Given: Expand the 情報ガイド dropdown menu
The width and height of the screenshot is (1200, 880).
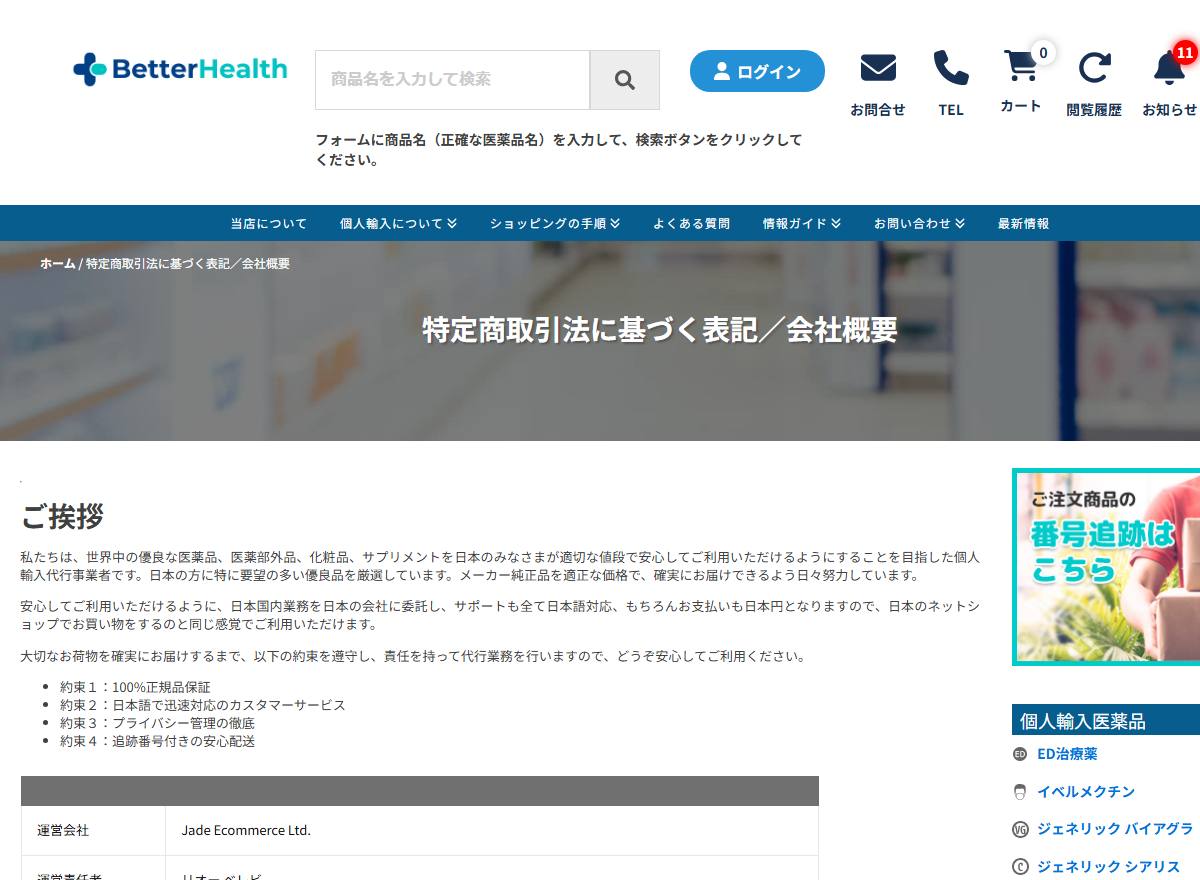Looking at the screenshot, I should pyautogui.click(x=802, y=223).
